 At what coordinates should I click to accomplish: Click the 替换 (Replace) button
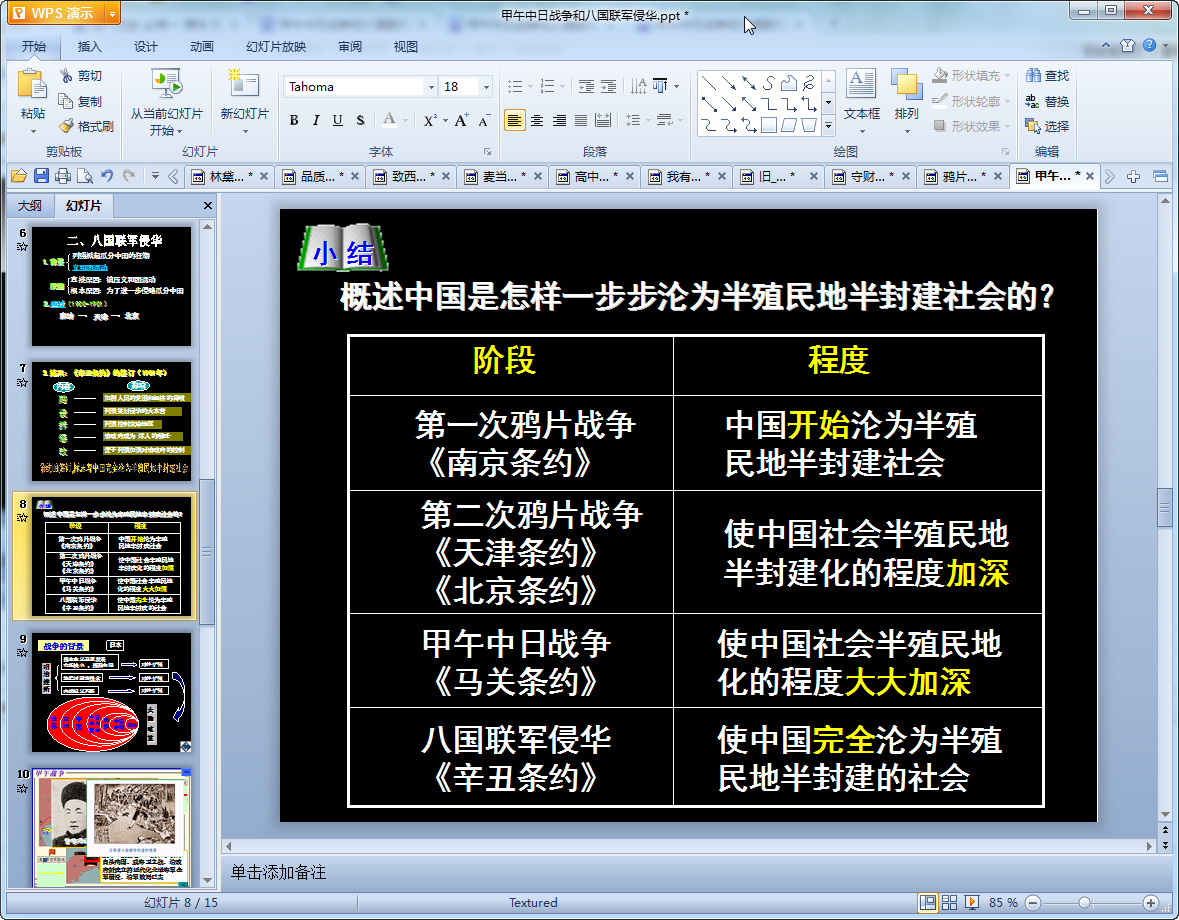[1047, 101]
